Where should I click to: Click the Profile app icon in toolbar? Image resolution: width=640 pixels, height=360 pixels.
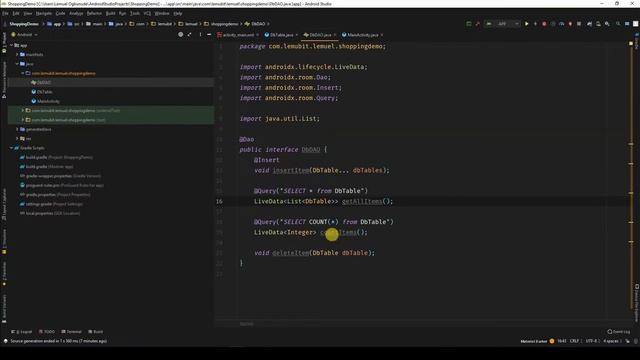pyautogui.click(x=562, y=24)
